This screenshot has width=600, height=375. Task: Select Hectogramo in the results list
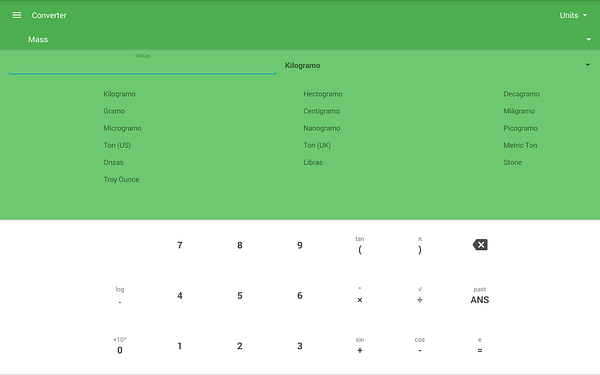click(x=323, y=94)
